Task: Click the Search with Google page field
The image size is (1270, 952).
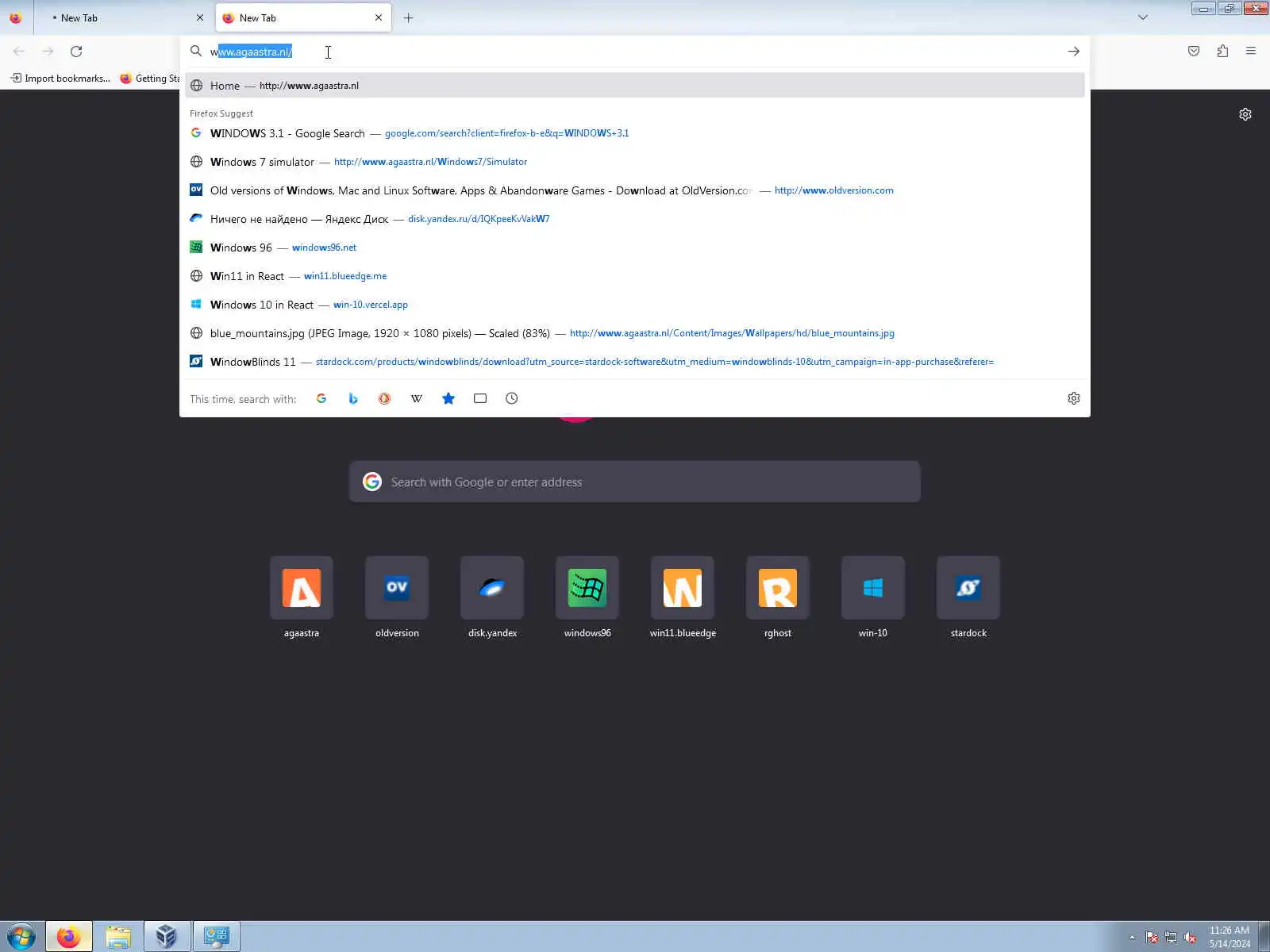Action: 635,482
